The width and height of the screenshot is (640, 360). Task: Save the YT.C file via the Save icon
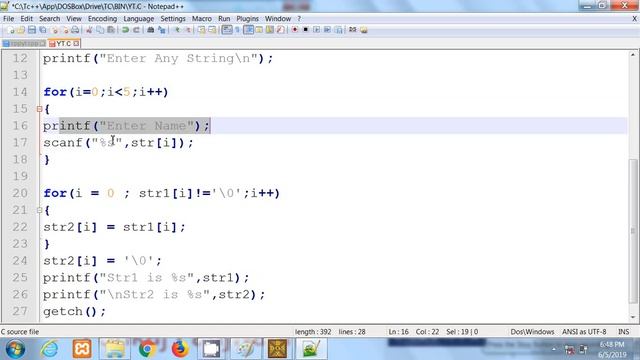tap(32, 30)
